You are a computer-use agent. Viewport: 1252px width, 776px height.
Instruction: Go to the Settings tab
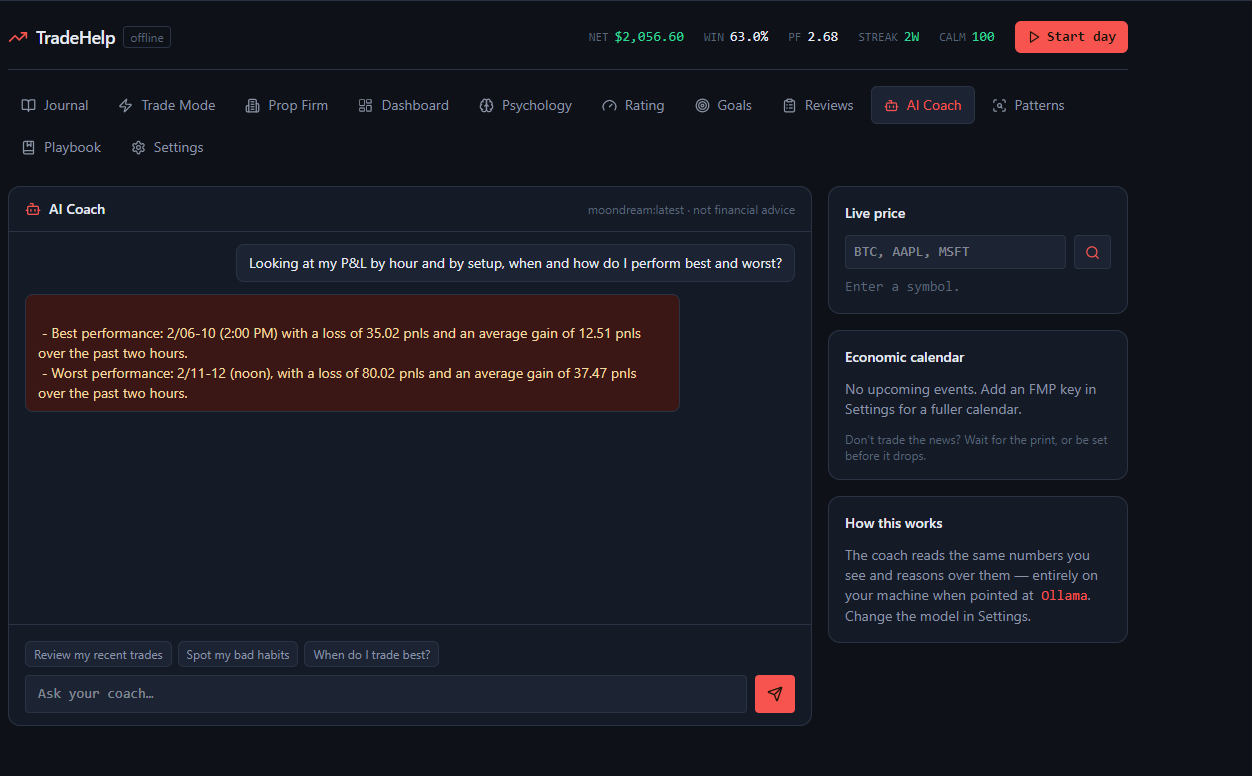click(167, 147)
